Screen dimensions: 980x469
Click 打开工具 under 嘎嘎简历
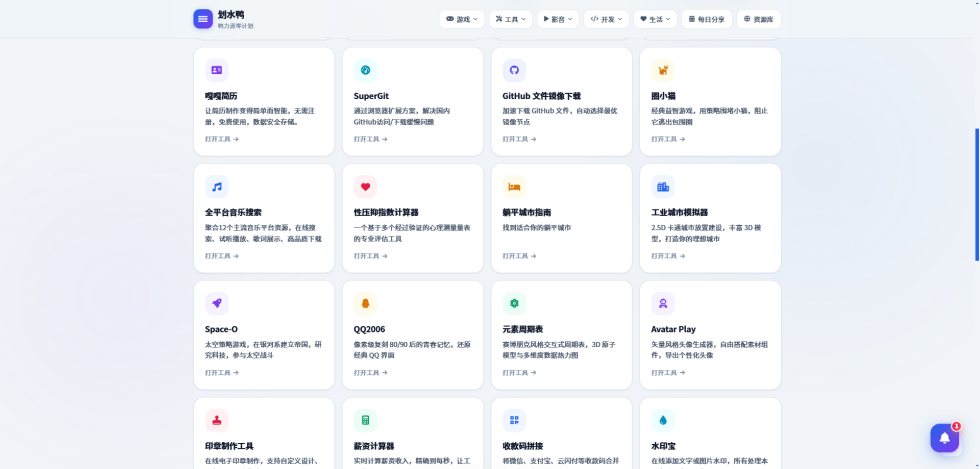click(222, 139)
